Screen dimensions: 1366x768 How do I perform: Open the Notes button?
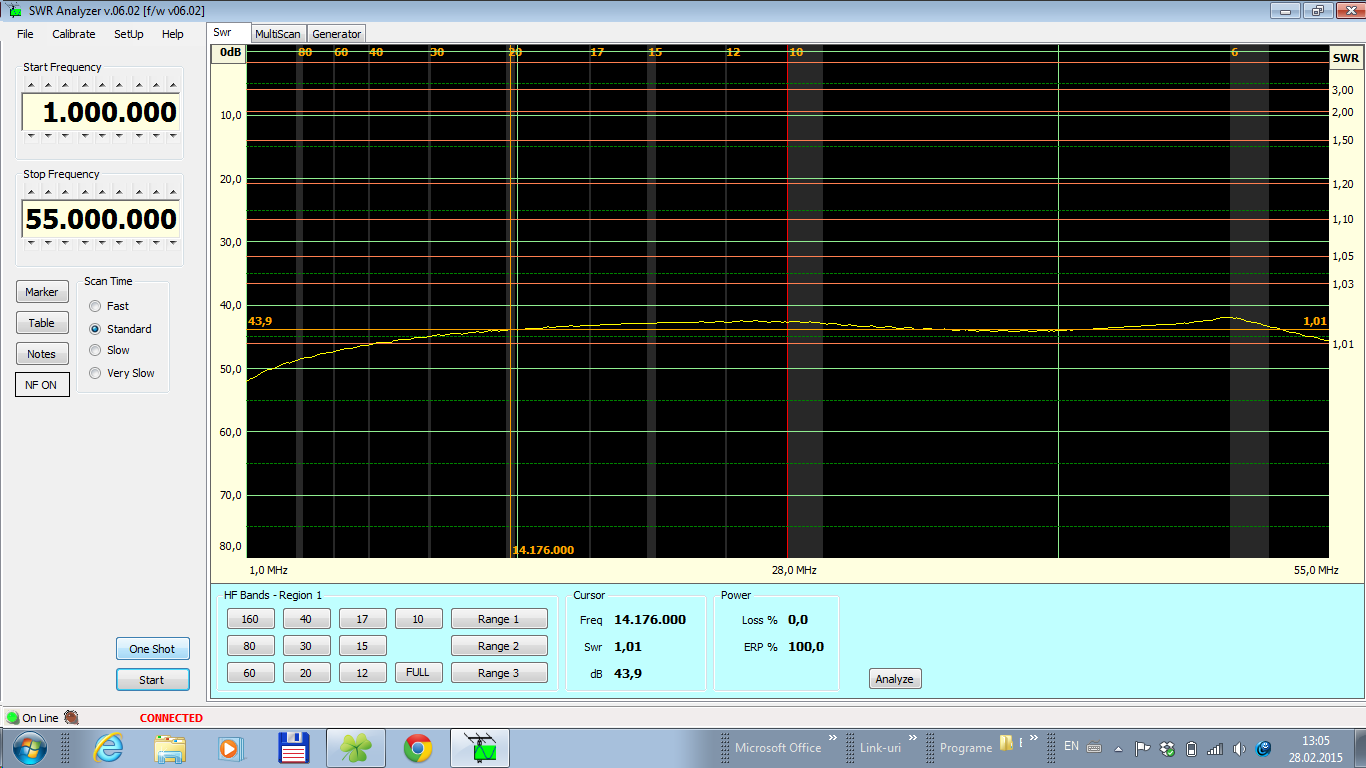(x=42, y=354)
